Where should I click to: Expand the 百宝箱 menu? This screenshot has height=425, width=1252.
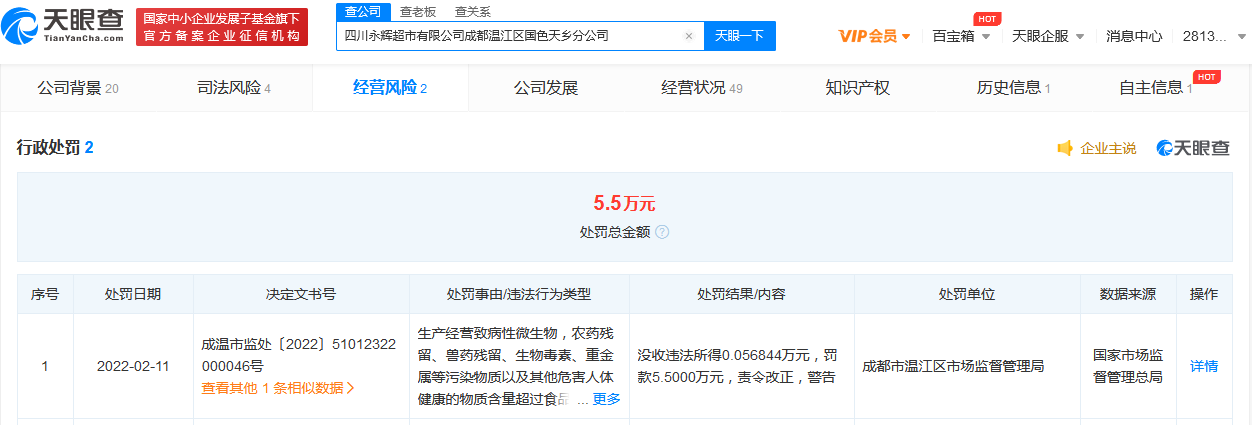(961, 36)
